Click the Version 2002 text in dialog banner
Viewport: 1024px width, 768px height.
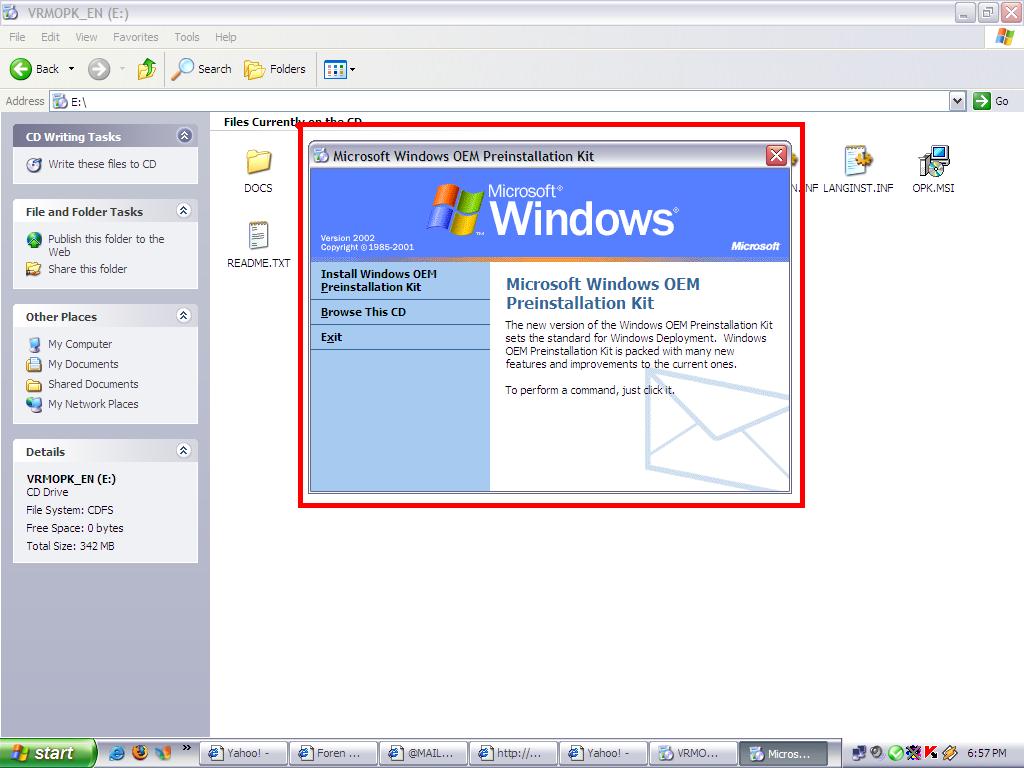347,238
